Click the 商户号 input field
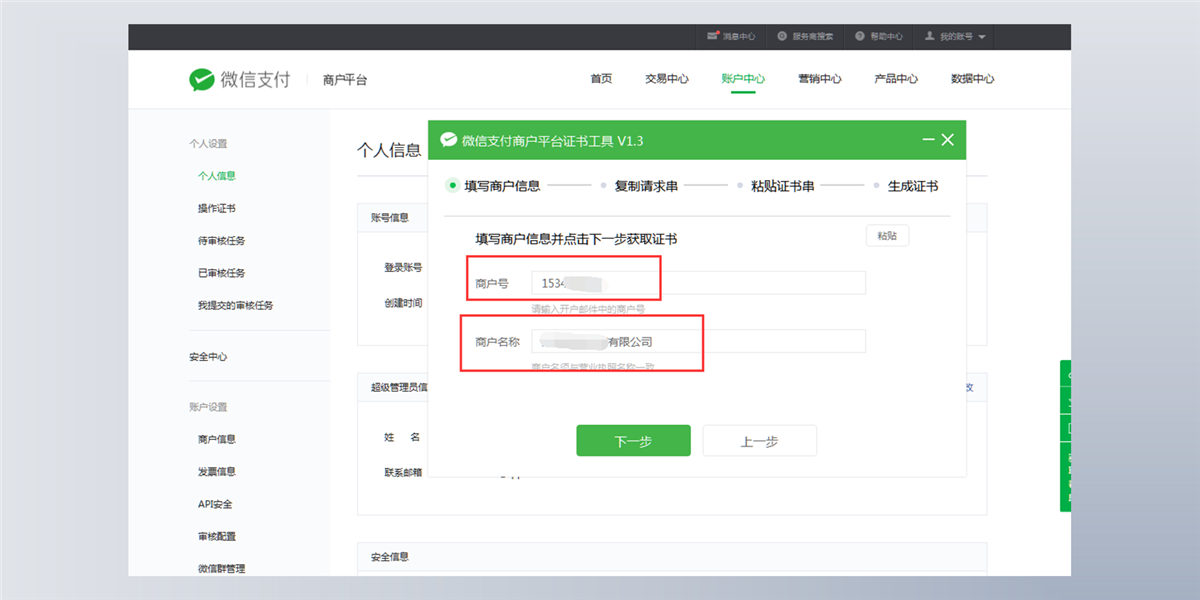Image resolution: width=1200 pixels, height=600 pixels. click(698, 283)
